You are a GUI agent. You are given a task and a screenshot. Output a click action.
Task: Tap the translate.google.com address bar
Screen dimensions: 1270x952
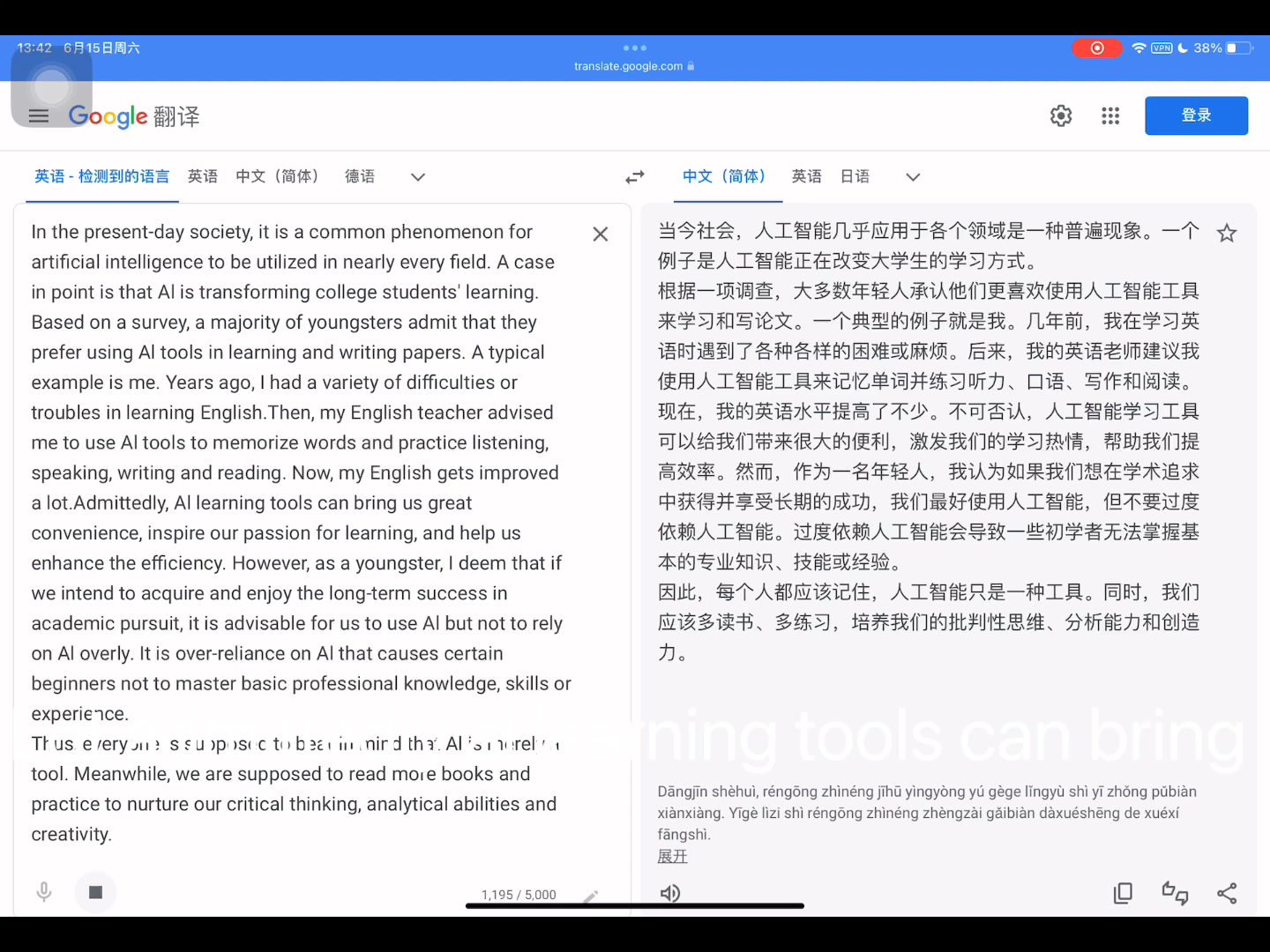[634, 66]
